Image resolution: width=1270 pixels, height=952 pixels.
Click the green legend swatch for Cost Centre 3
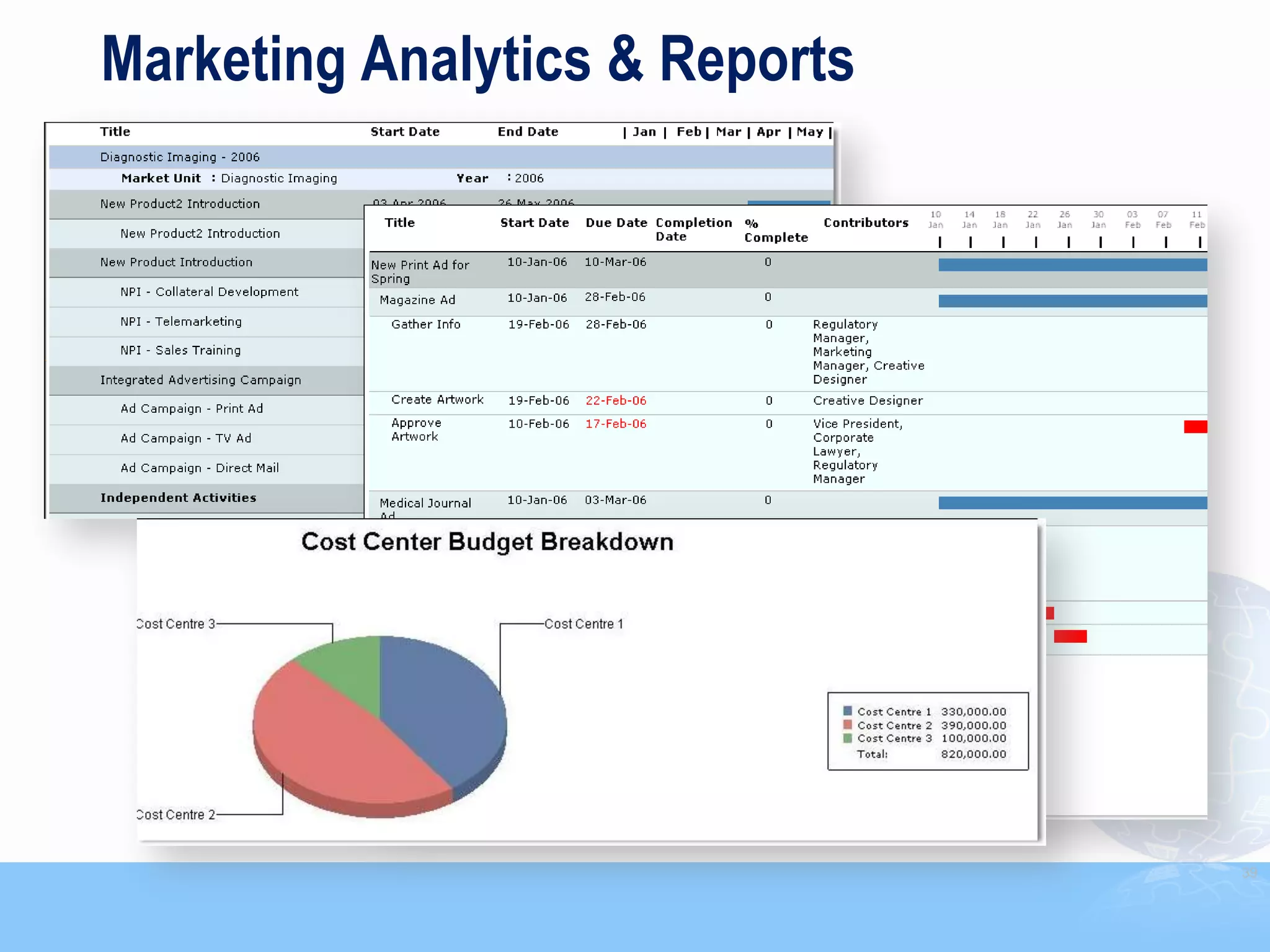848,738
